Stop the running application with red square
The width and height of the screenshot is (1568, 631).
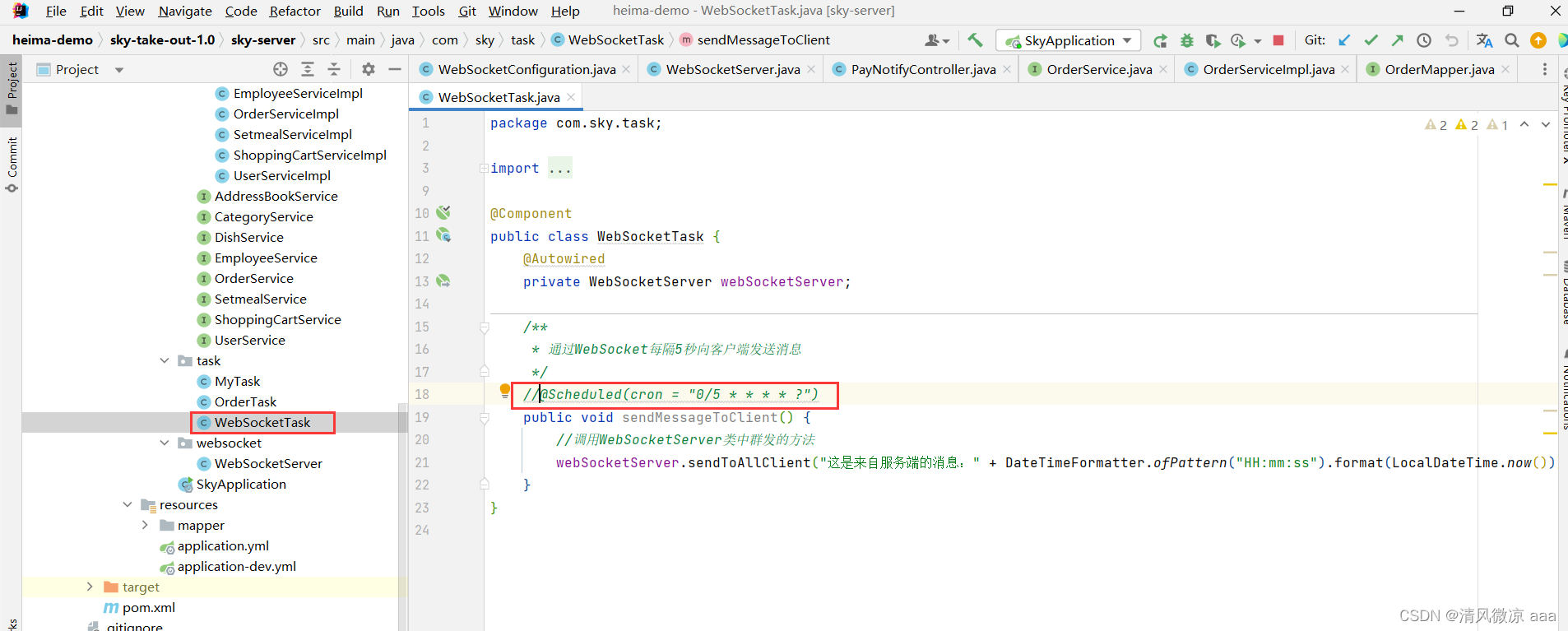(x=1278, y=40)
